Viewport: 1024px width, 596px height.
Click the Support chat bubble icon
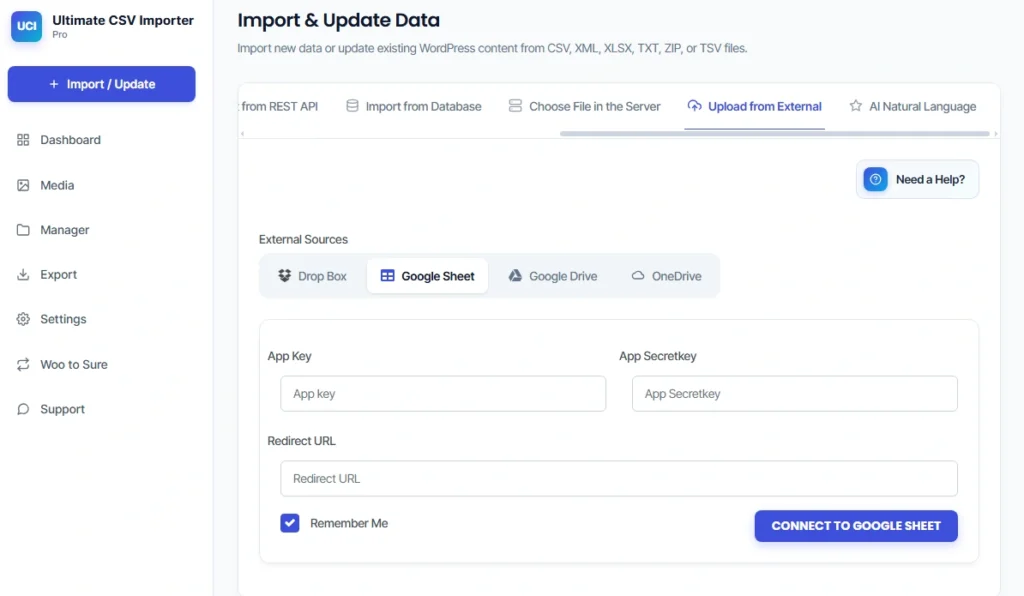23,409
